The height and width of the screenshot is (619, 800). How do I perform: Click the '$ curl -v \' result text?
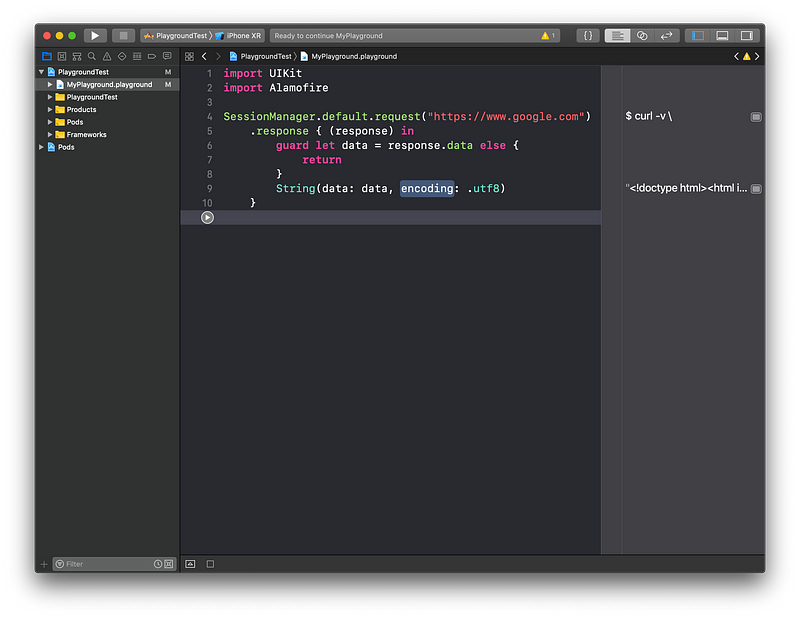click(648, 116)
